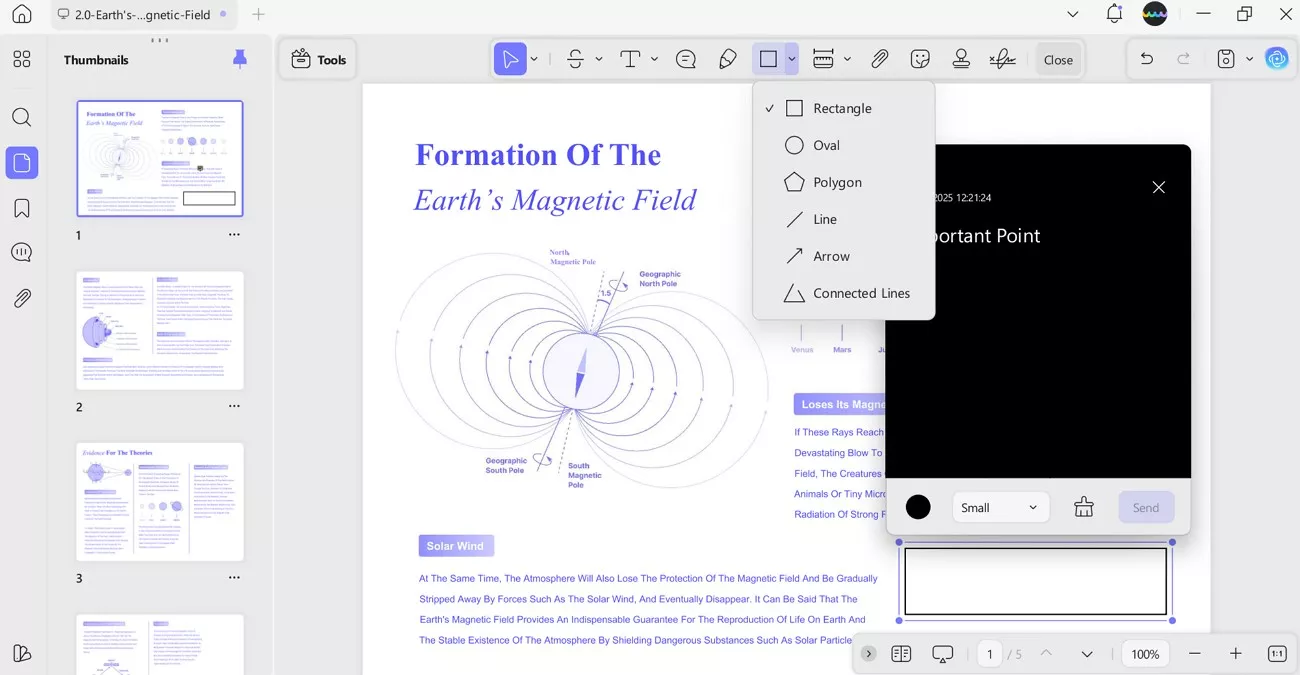This screenshot has width=1300, height=675.
Task: Select the cursor selection tool
Action: (510, 59)
